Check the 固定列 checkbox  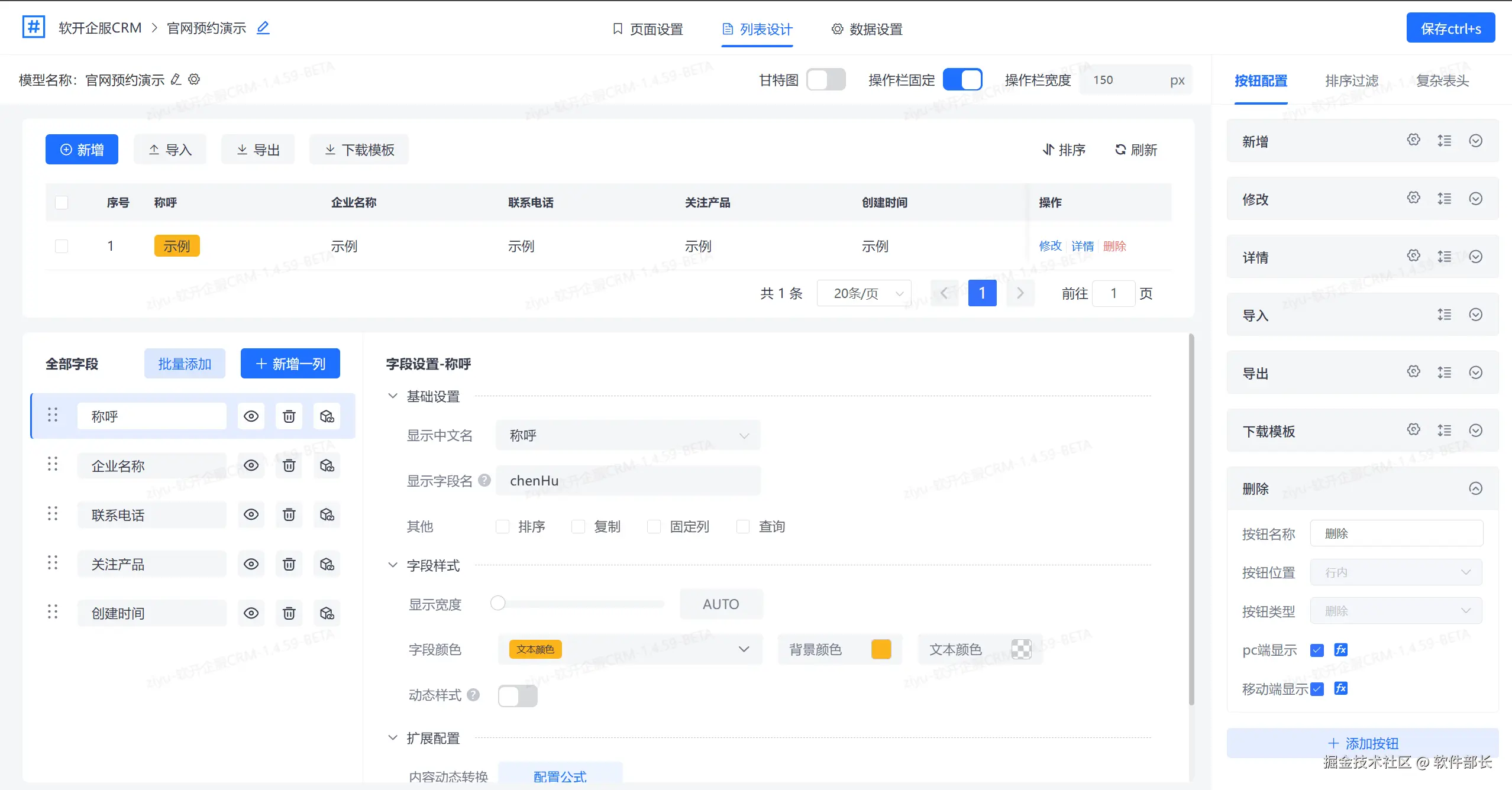pos(654,526)
